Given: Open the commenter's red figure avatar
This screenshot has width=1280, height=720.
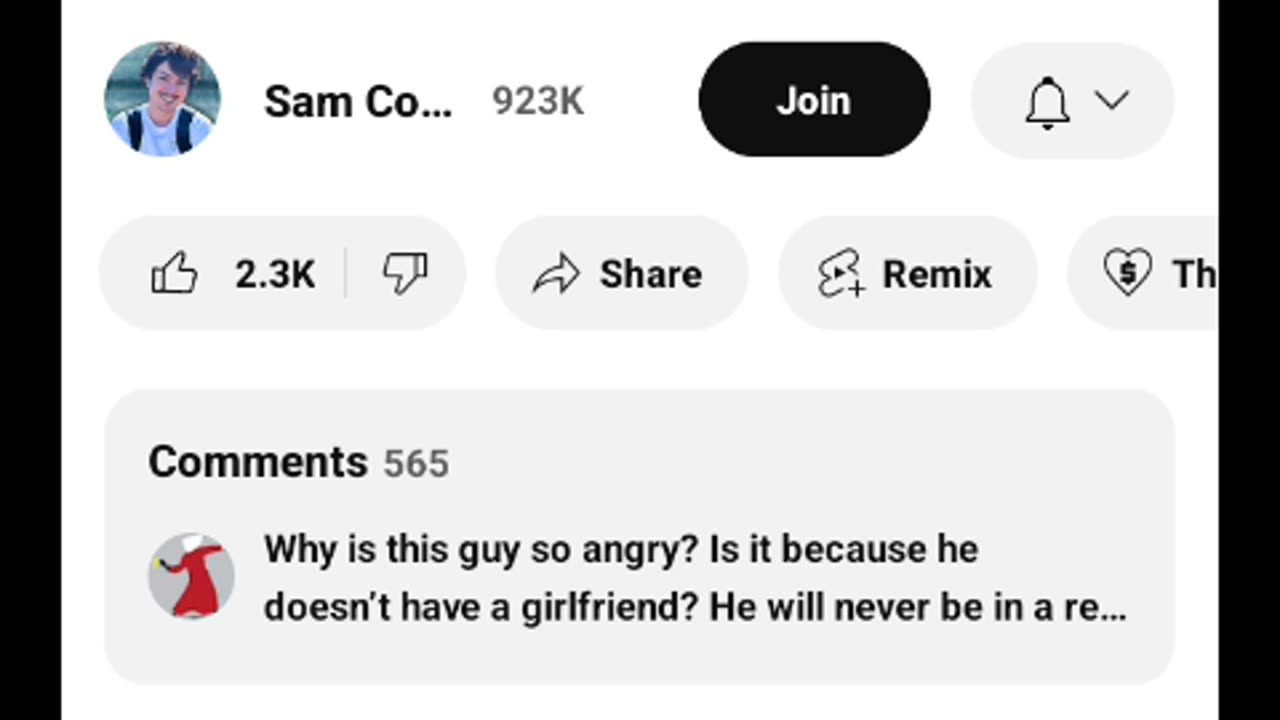Looking at the screenshot, I should pyautogui.click(x=192, y=576).
